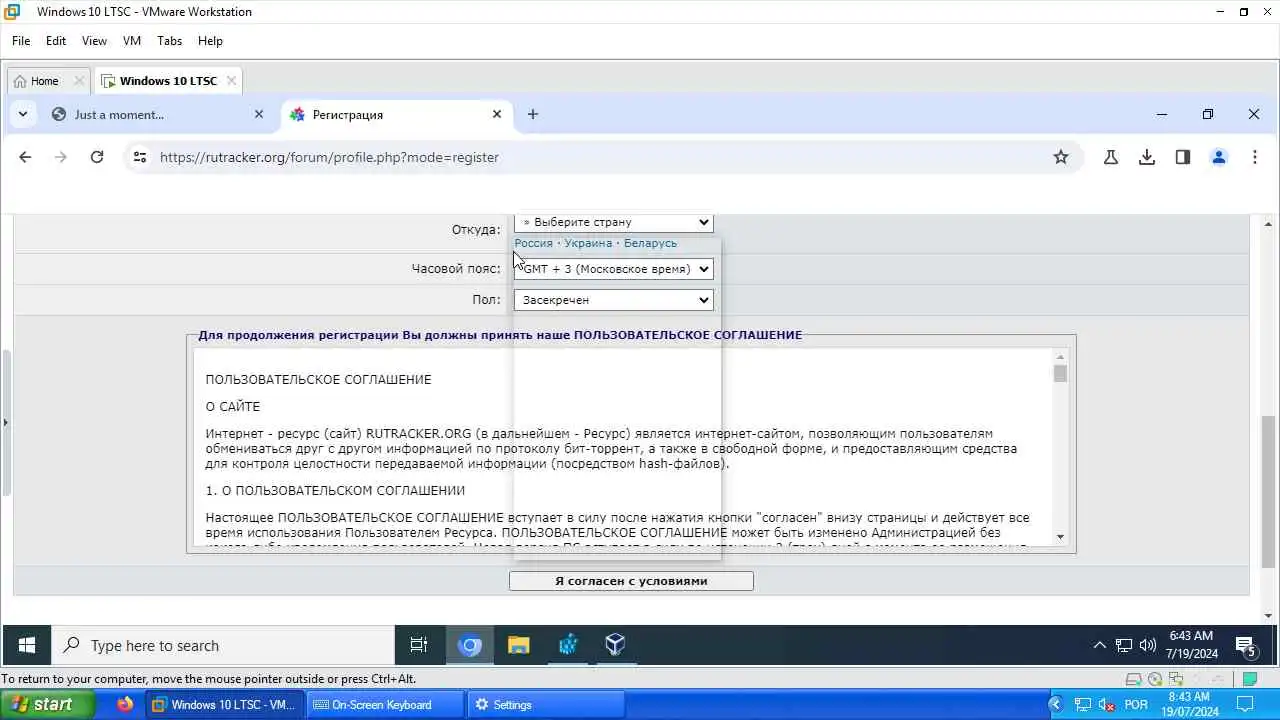Open the VMware Help menu

pos(210,41)
